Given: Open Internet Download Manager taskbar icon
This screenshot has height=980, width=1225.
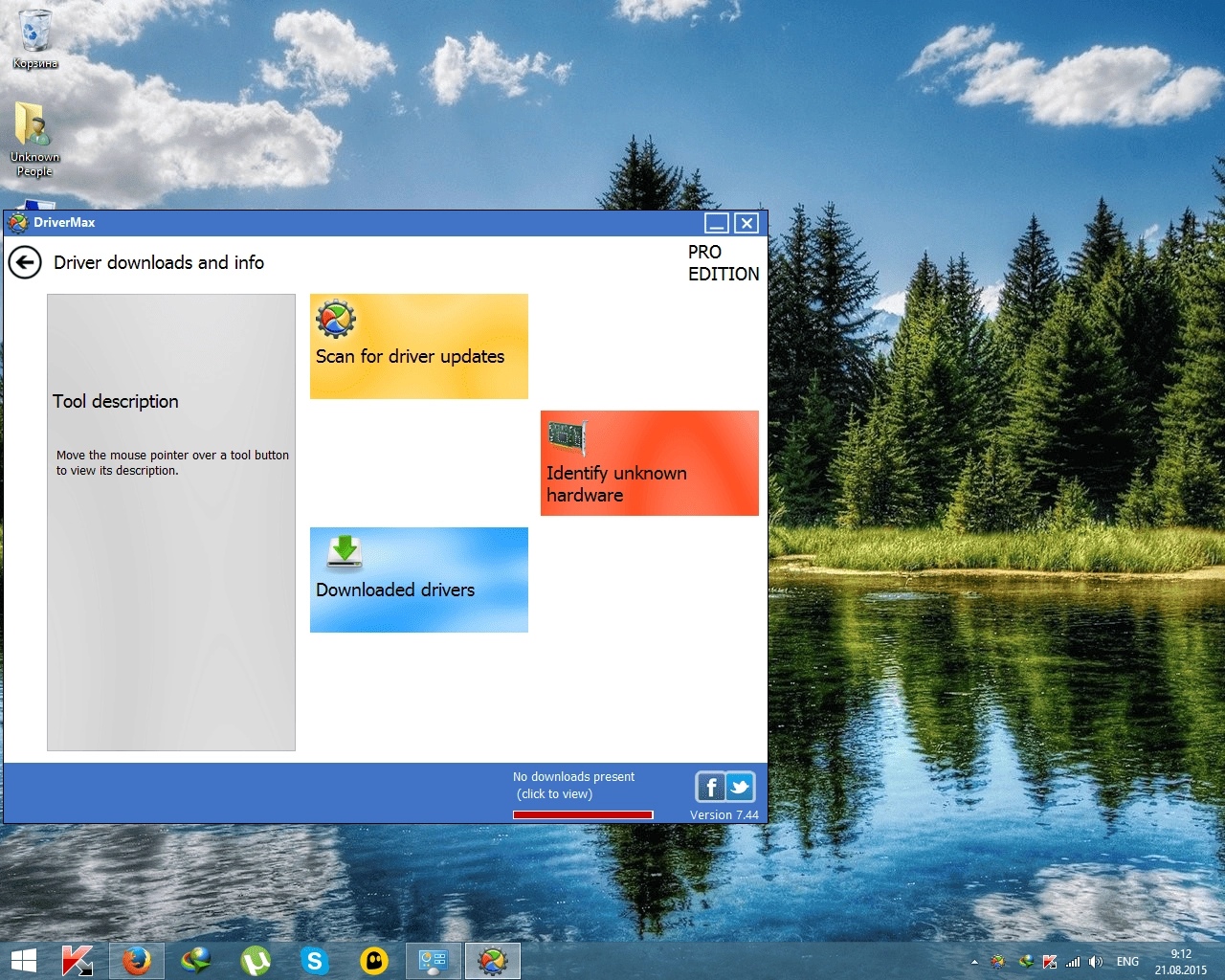Looking at the screenshot, I should 196,961.
